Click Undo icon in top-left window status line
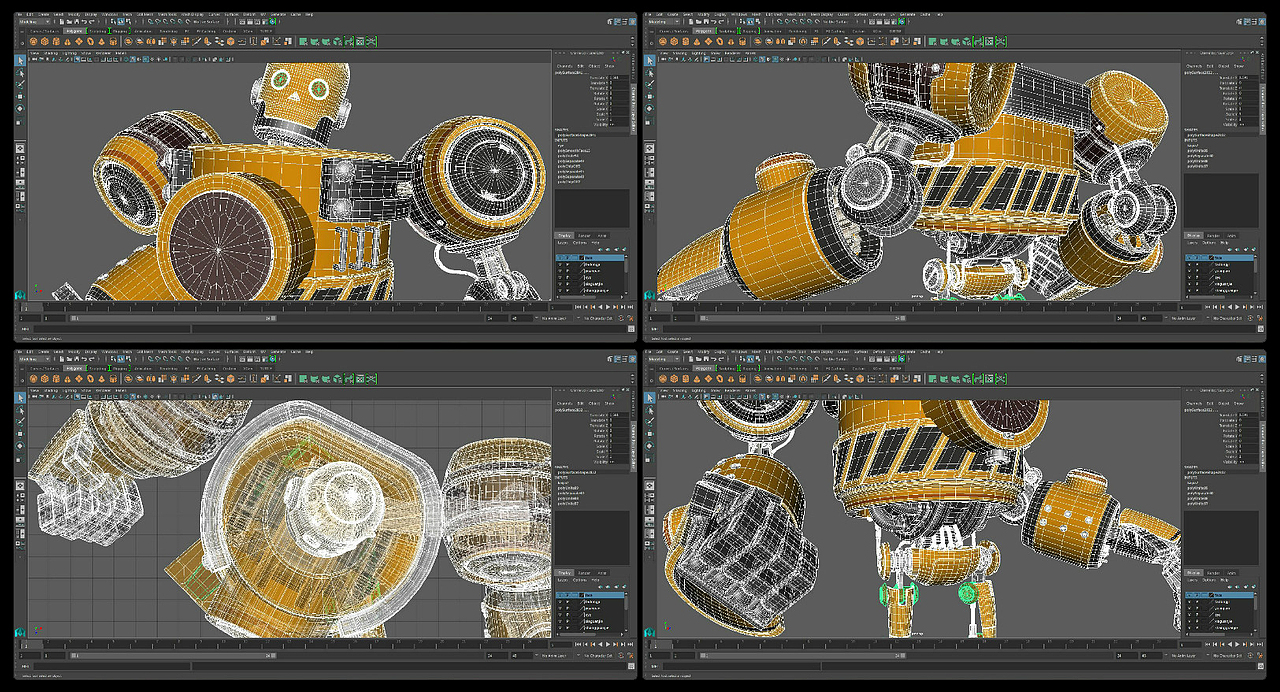 pos(85,21)
